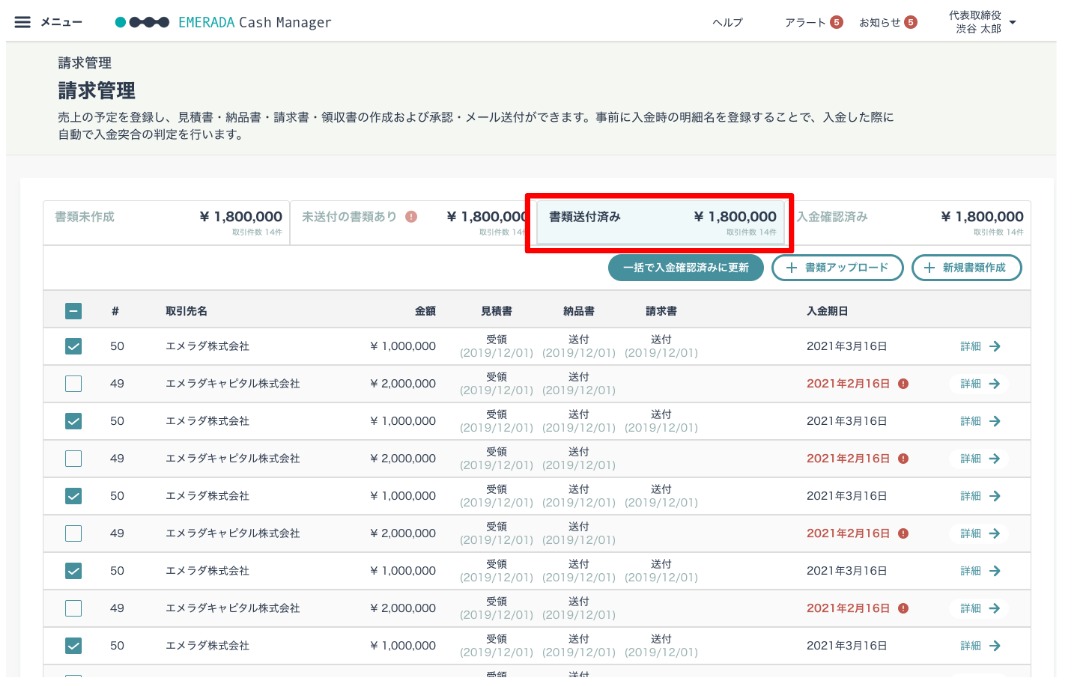Click 一括で入金確認済みに更新 button
Viewport: 1072px width, 686px height.
(x=686, y=267)
